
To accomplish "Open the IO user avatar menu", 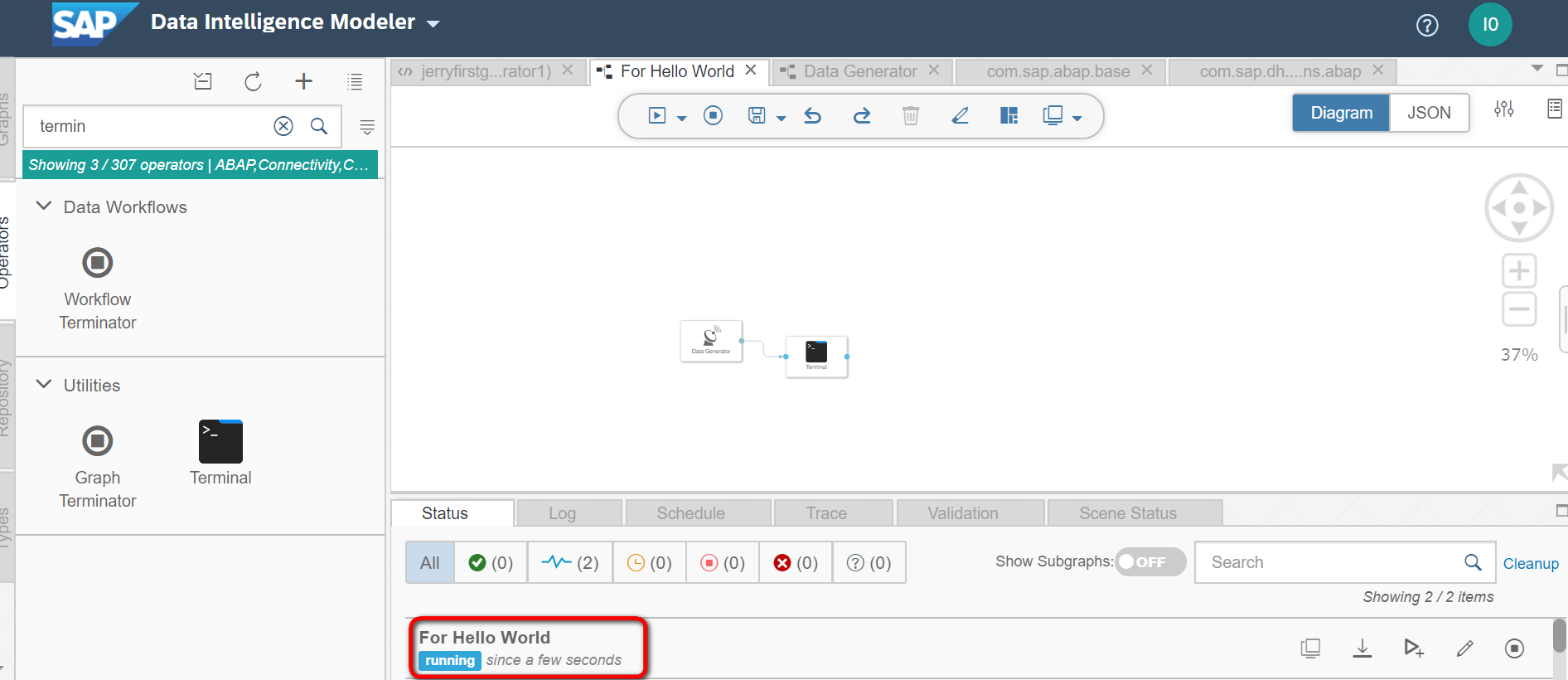I will 1490,25.
